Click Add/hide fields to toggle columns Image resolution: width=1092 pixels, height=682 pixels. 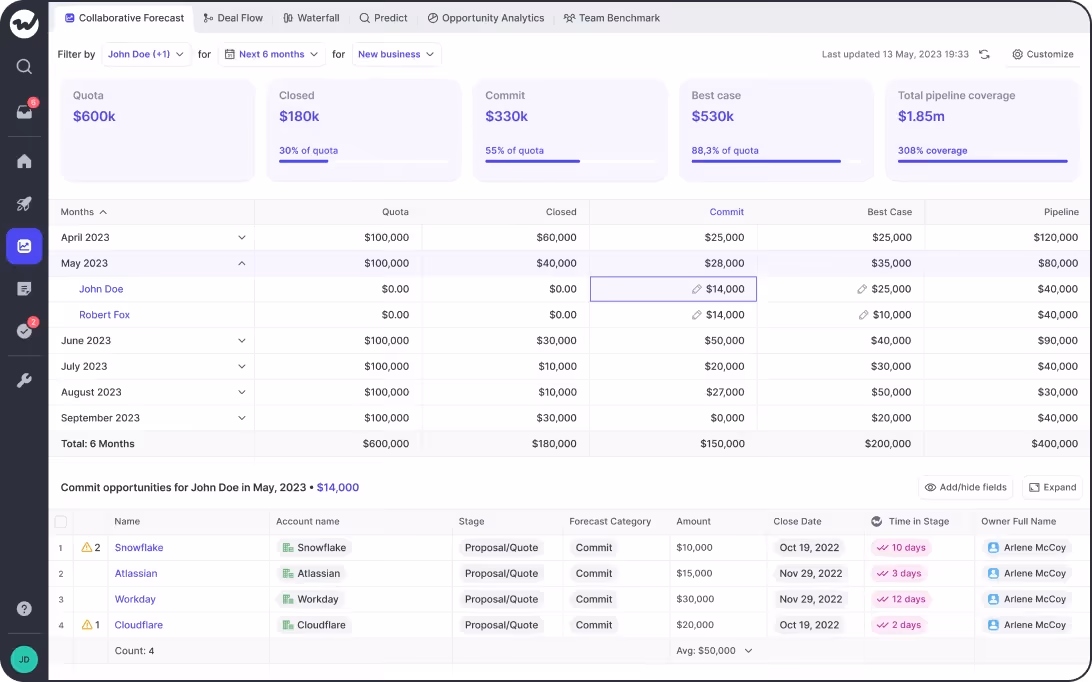pyautogui.click(x=965, y=487)
